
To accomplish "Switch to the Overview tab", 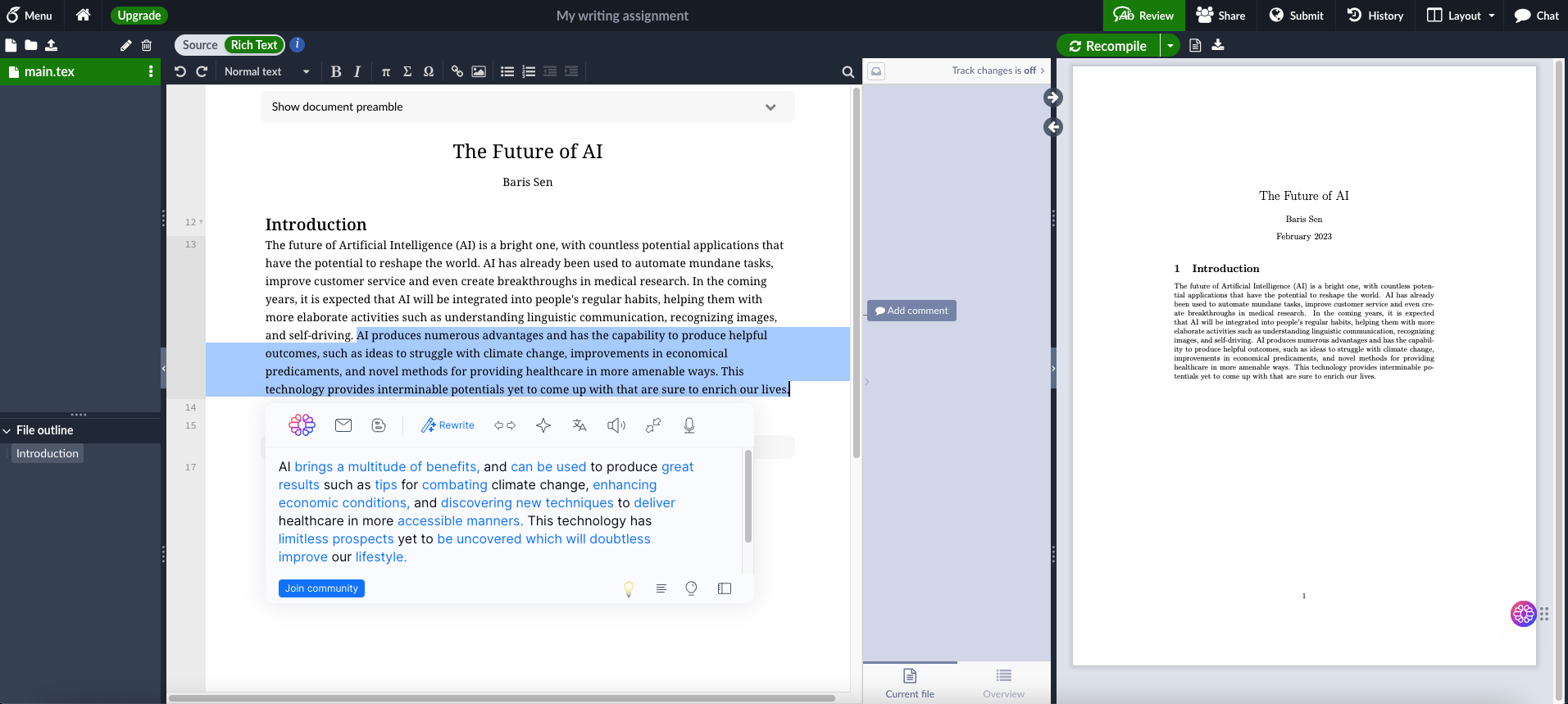I will pos(1003,684).
